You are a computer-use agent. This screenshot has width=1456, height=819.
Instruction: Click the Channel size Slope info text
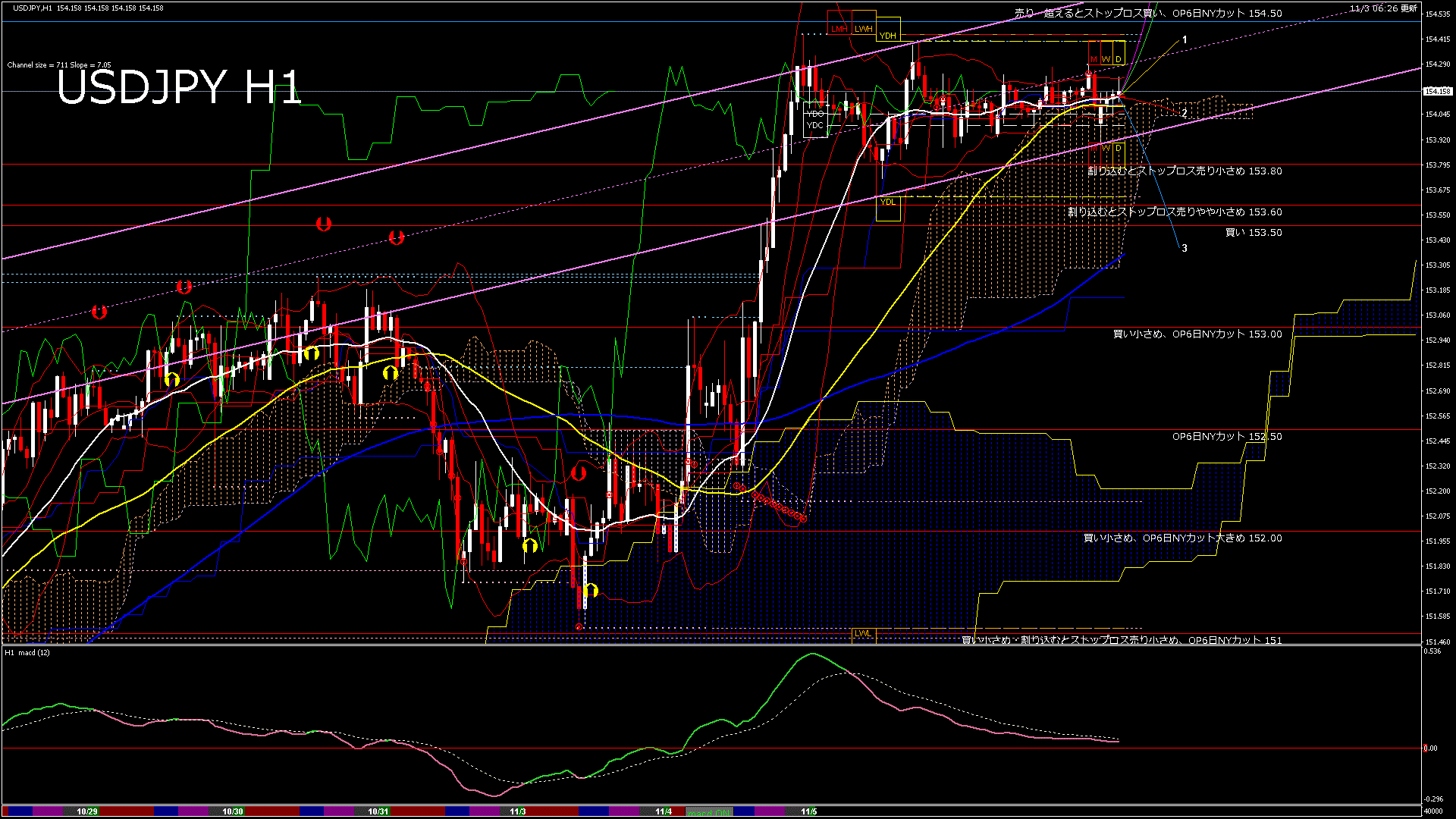point(59,65)
